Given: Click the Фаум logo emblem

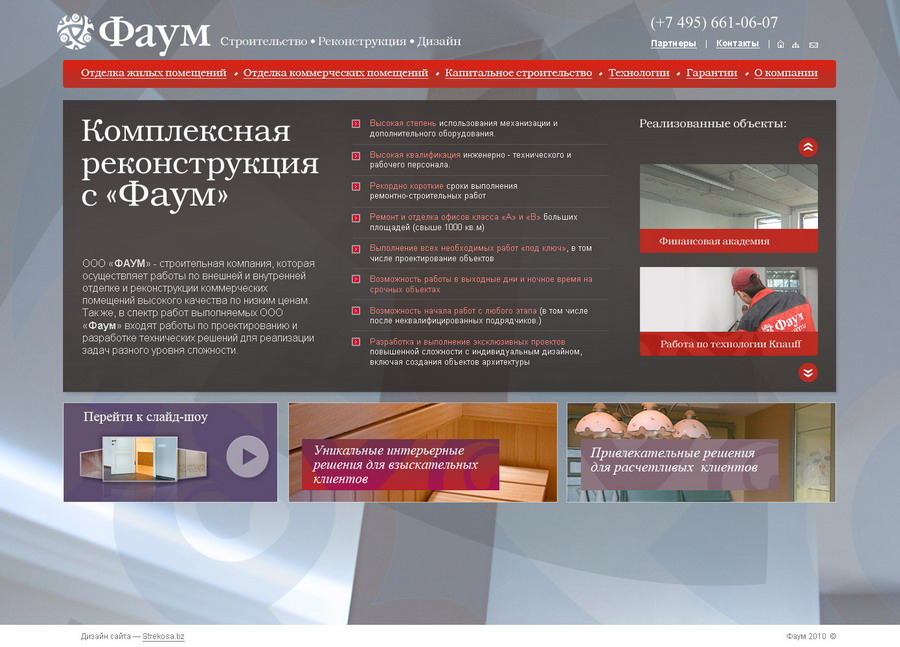Looking at the screenshot, I should [75, 32].
